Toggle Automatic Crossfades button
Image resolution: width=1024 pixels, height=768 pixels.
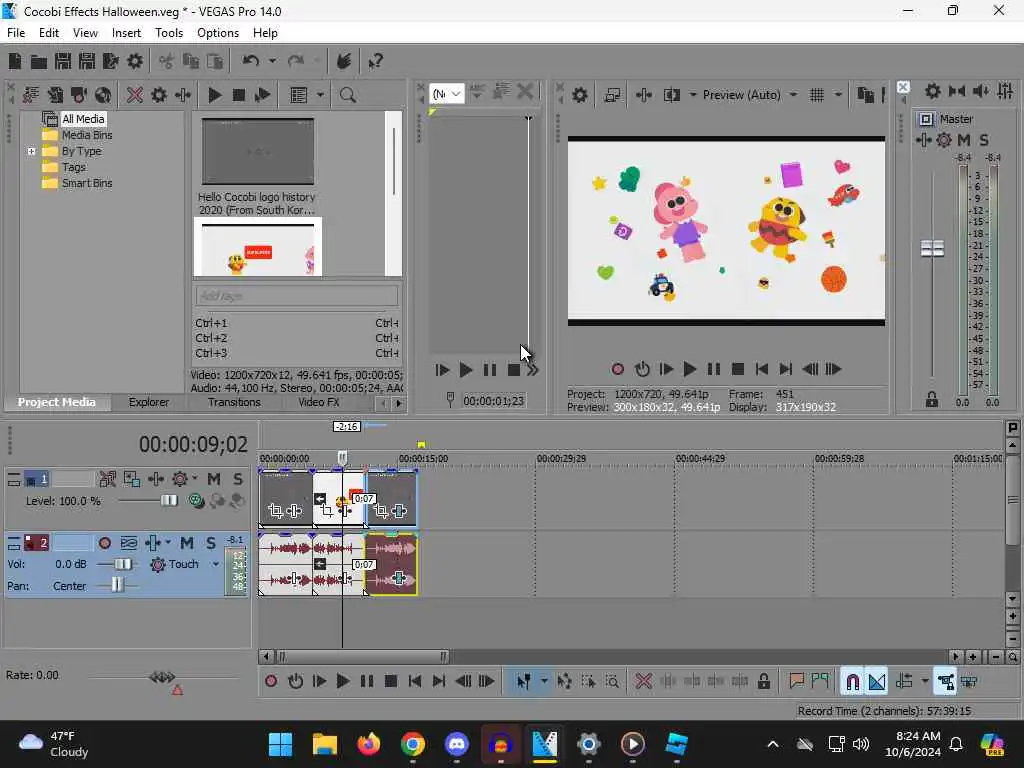(x=877, y=682)
